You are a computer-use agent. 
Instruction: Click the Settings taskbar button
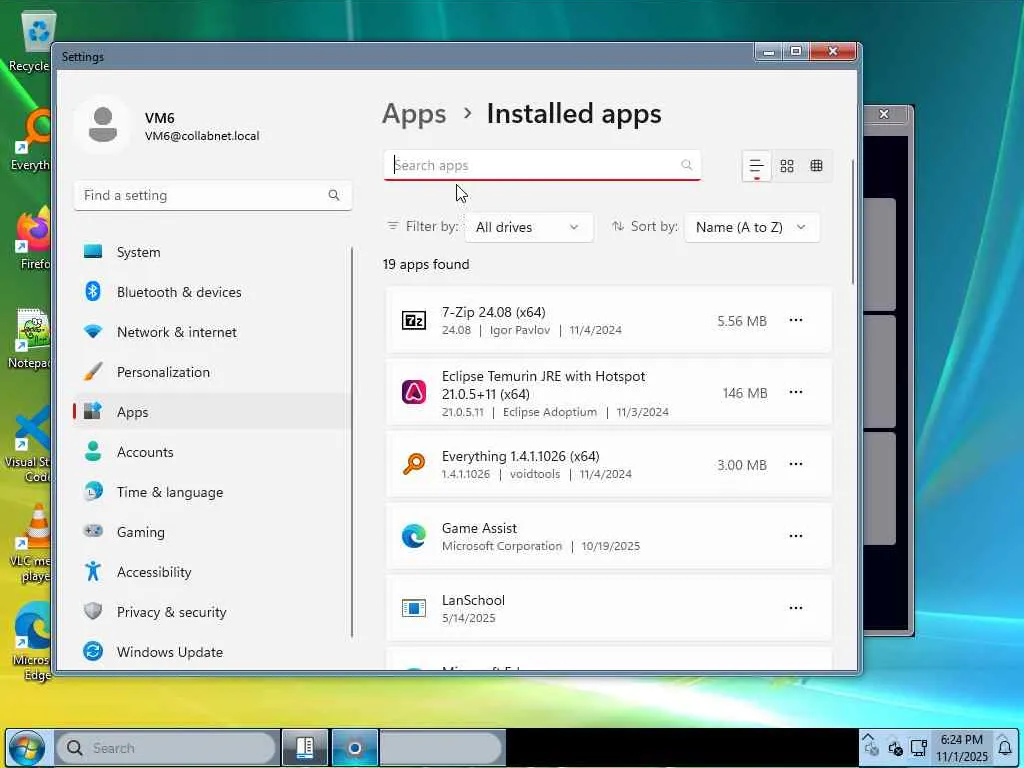tap(355, 748)
